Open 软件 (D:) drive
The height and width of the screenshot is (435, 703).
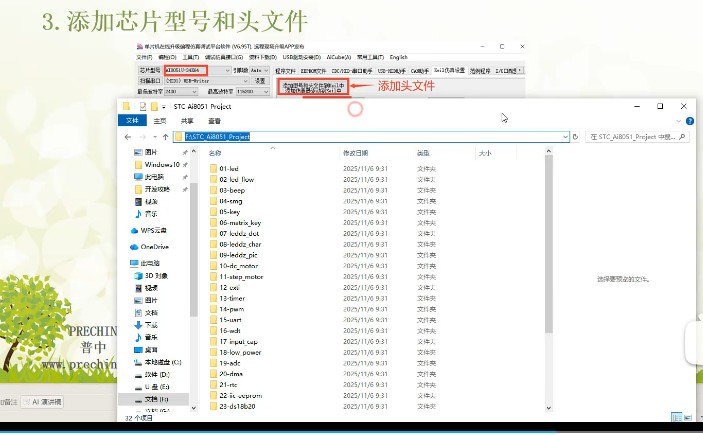pyautogui.click(x=151, y=374)
